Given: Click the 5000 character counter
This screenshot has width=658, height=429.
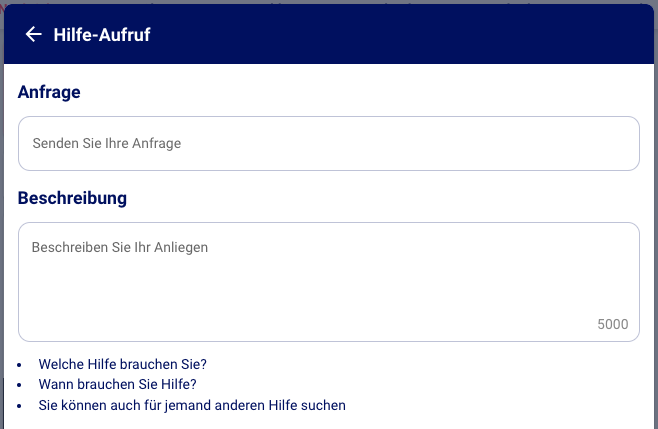Looking at the screenshot, I should (612, 324).
